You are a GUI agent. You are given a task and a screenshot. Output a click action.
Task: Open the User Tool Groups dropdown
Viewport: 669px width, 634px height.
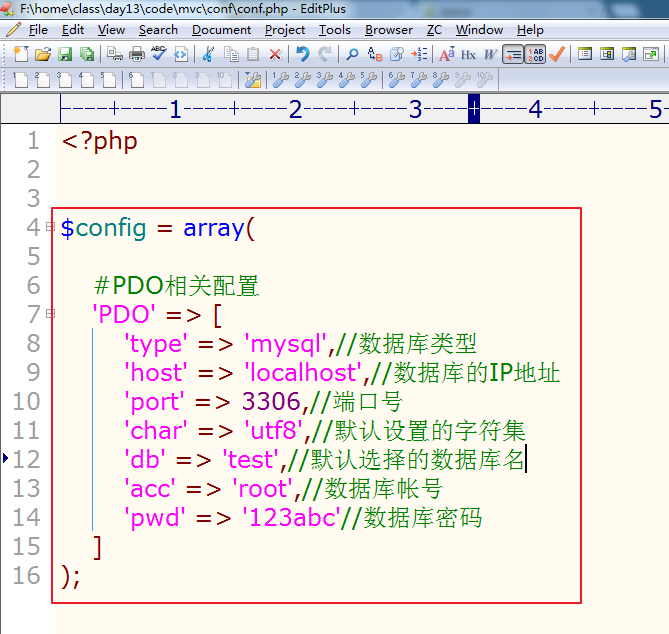tap(253, 79)
